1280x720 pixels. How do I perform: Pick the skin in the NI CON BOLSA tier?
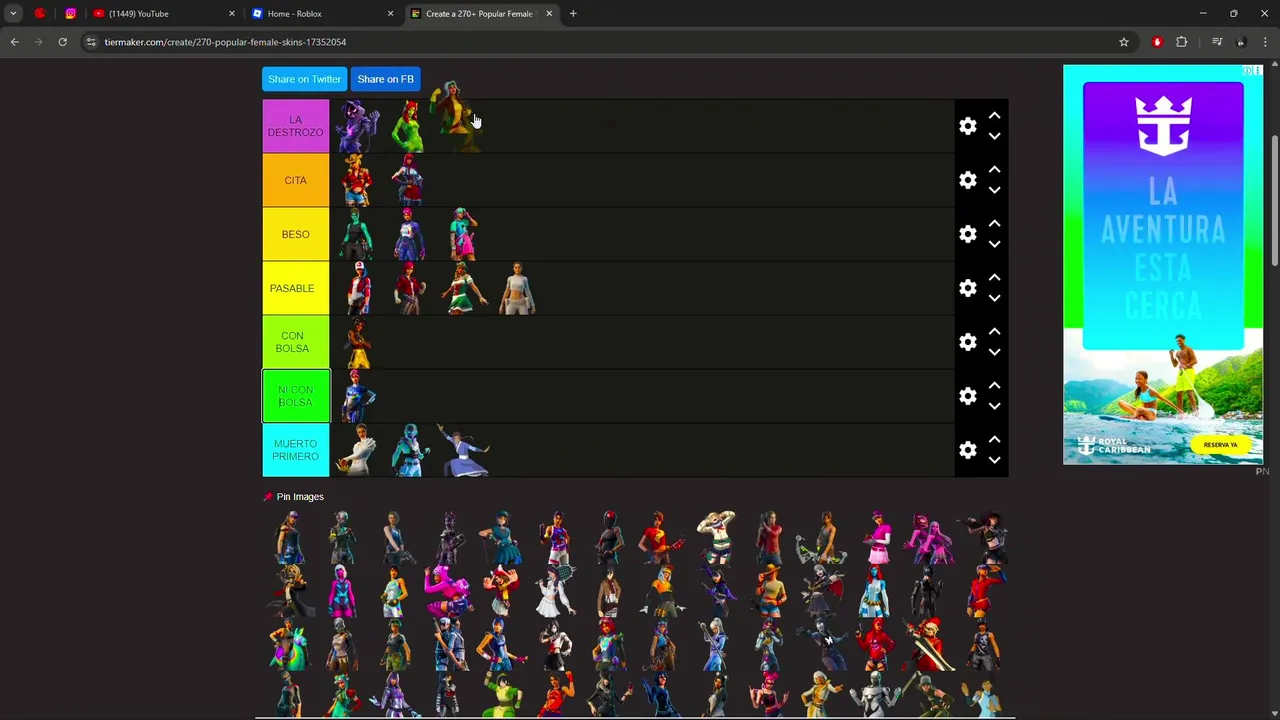coord(357,396)
